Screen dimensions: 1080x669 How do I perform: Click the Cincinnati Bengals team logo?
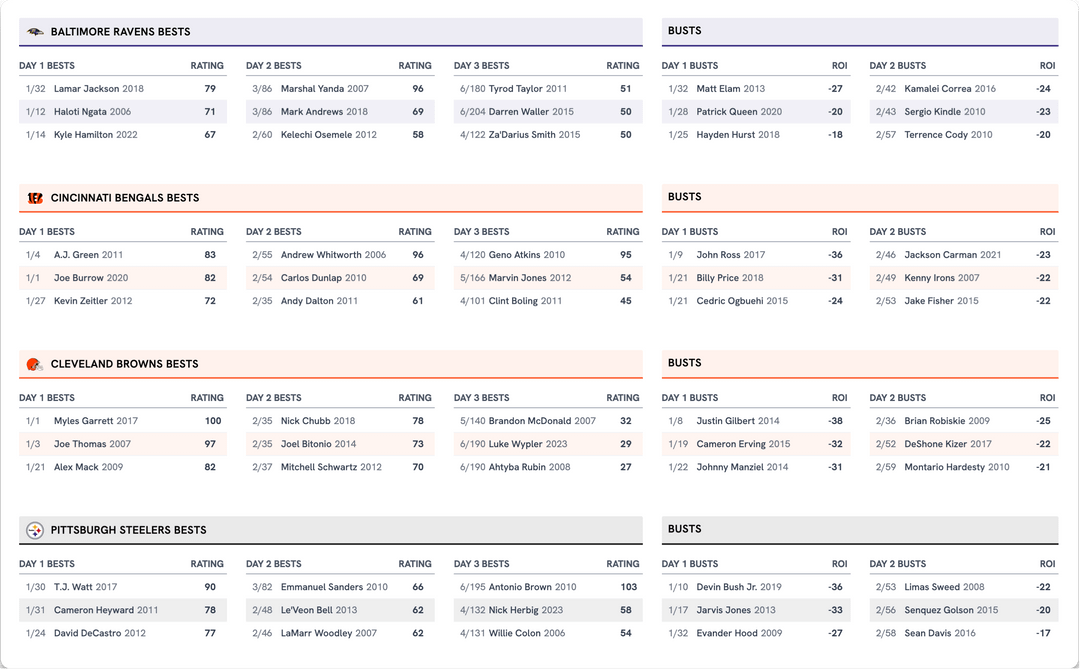pos(35,198)
